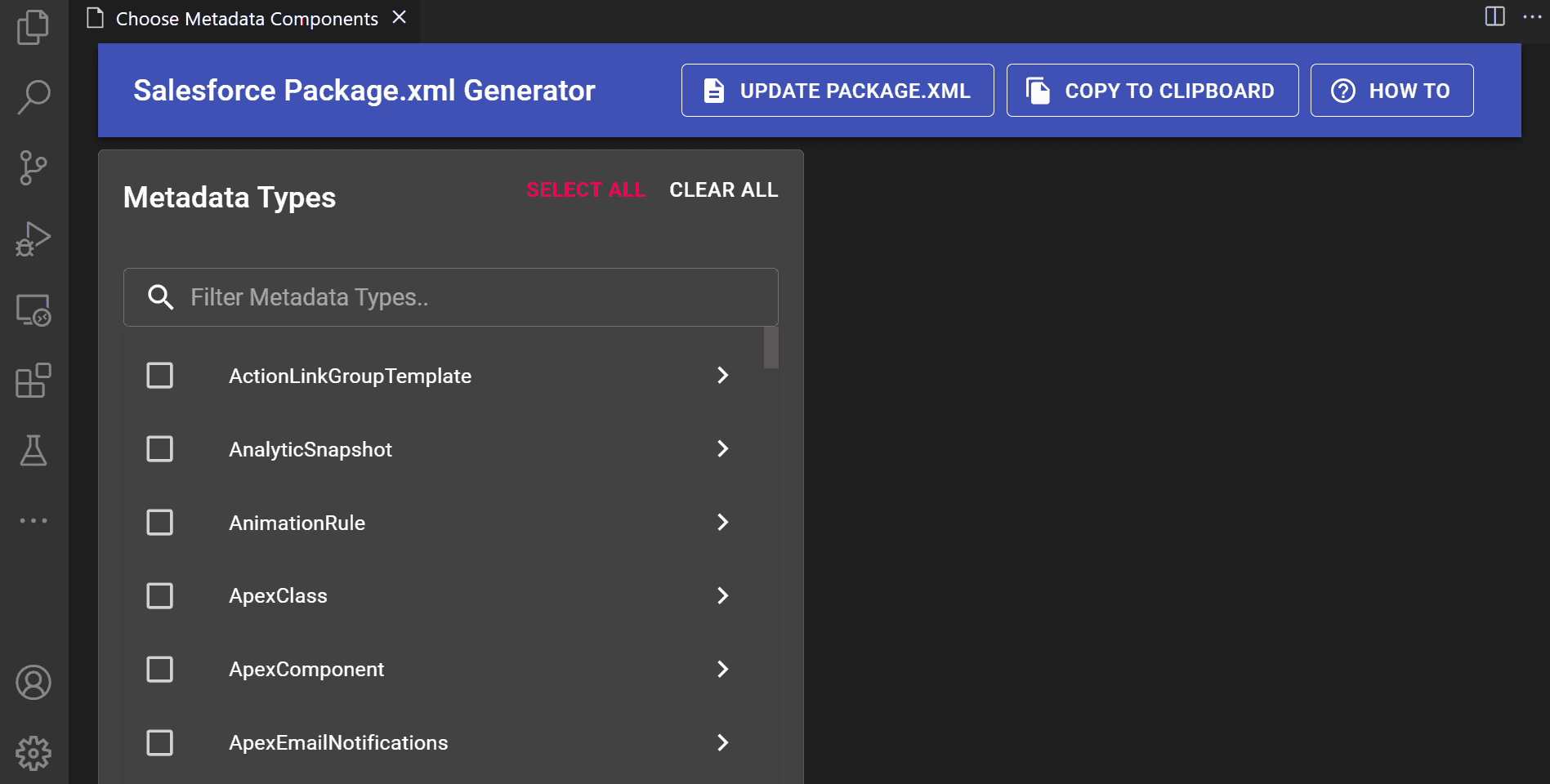Expand ApexEmailNotifications chevron
The height and width of the screenshot is (784, 1550).
722,743
